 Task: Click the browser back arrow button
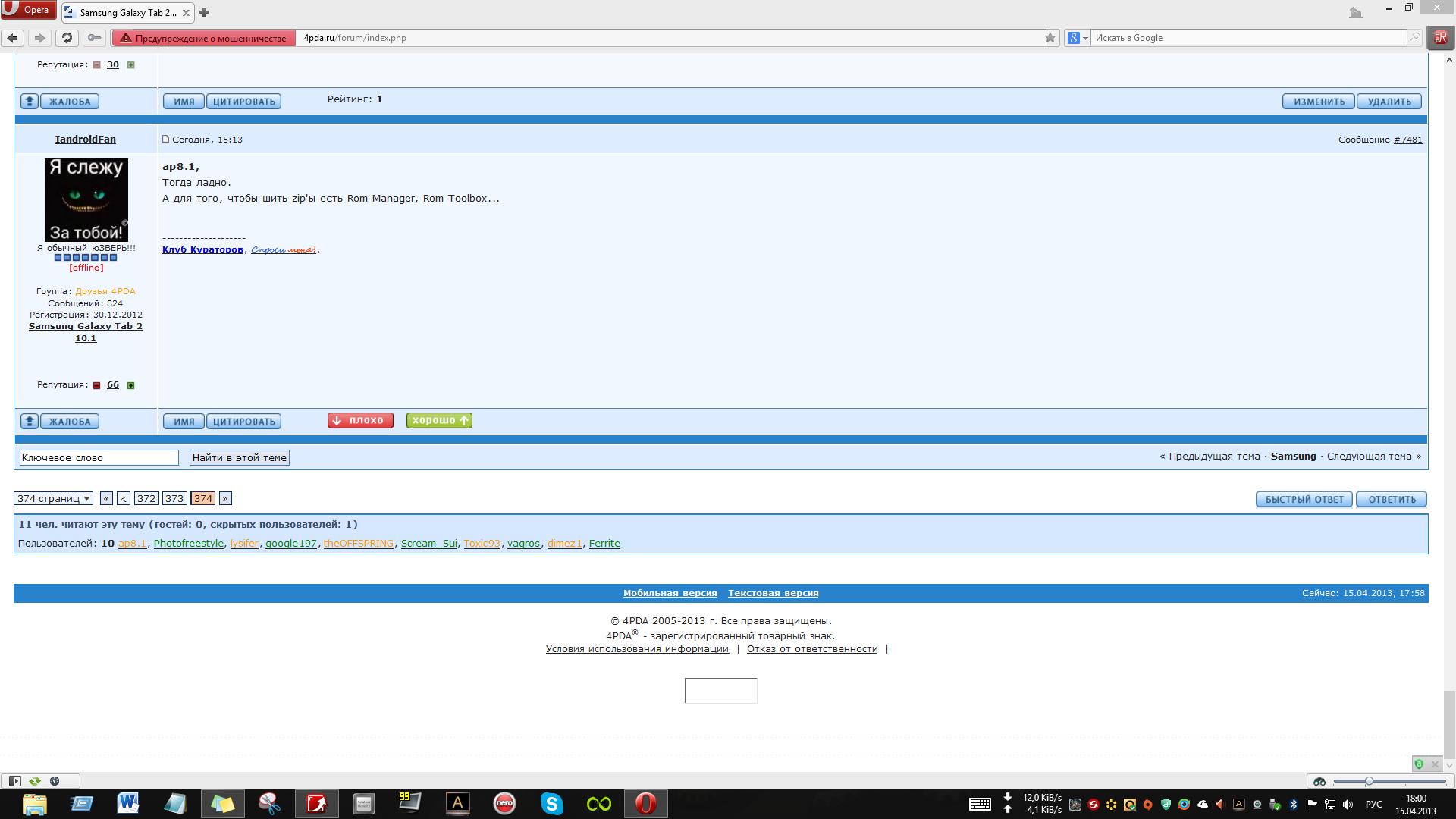tap(13, 38)
